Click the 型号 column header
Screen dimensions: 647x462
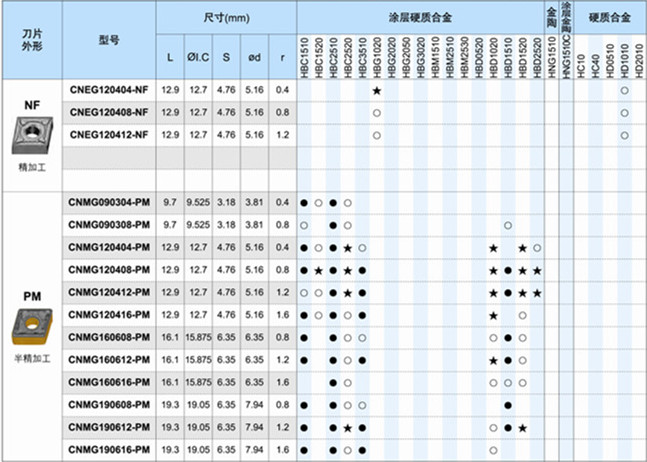(109, 40)
